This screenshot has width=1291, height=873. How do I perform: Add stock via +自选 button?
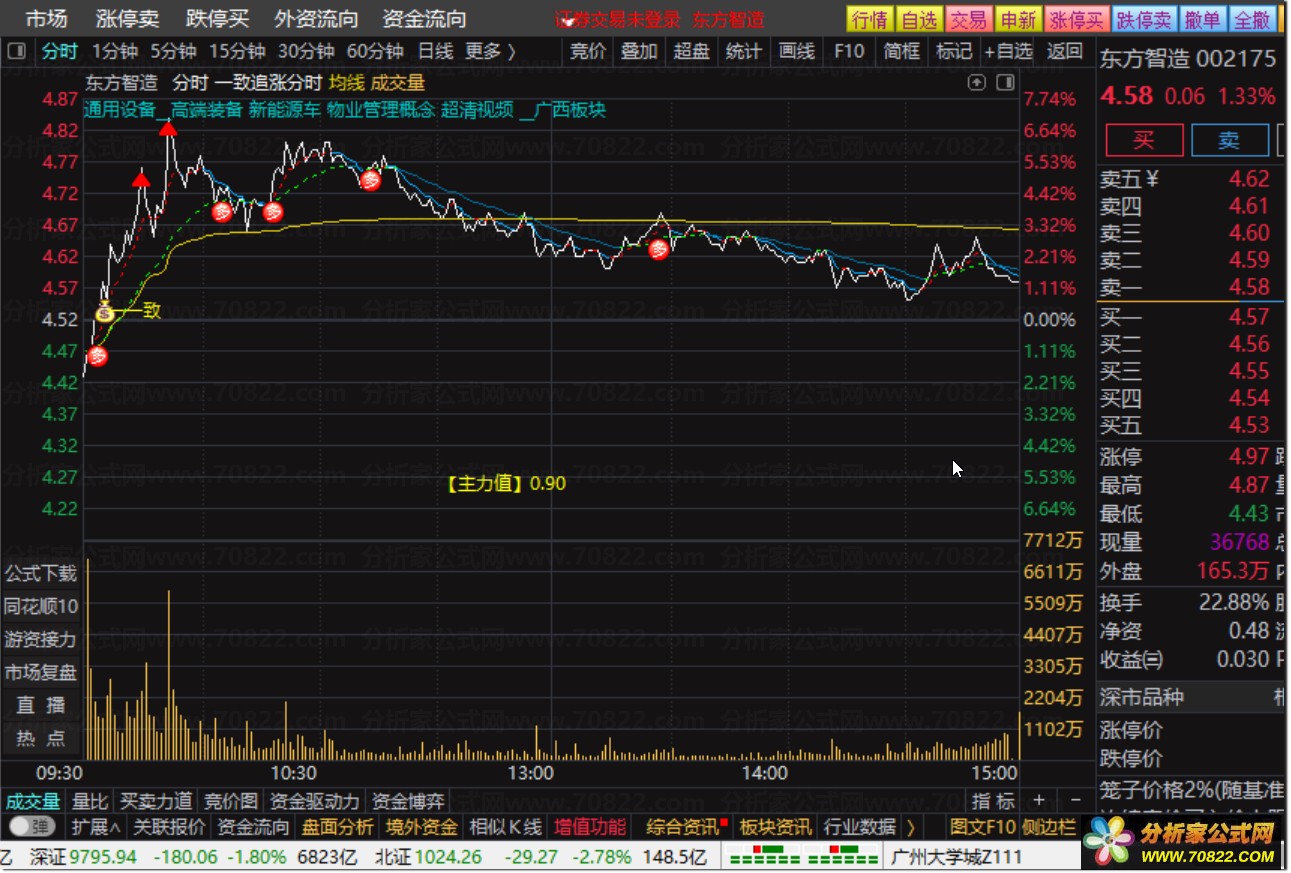pos(1008,51)
